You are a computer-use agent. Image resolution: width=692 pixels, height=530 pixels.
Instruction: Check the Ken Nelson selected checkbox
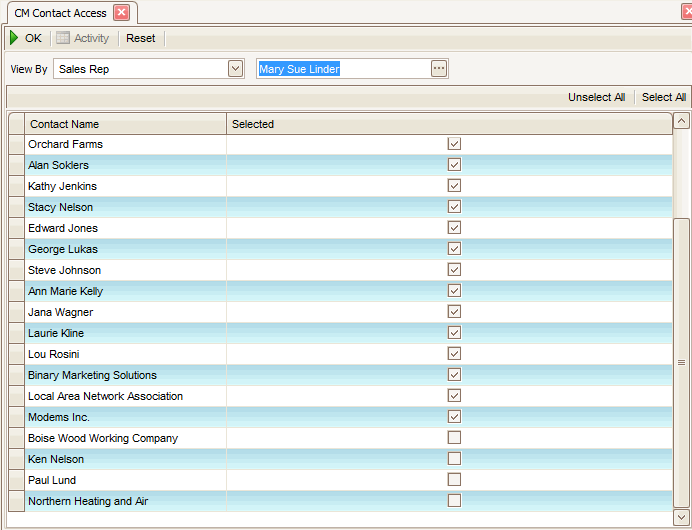[454, 459]
